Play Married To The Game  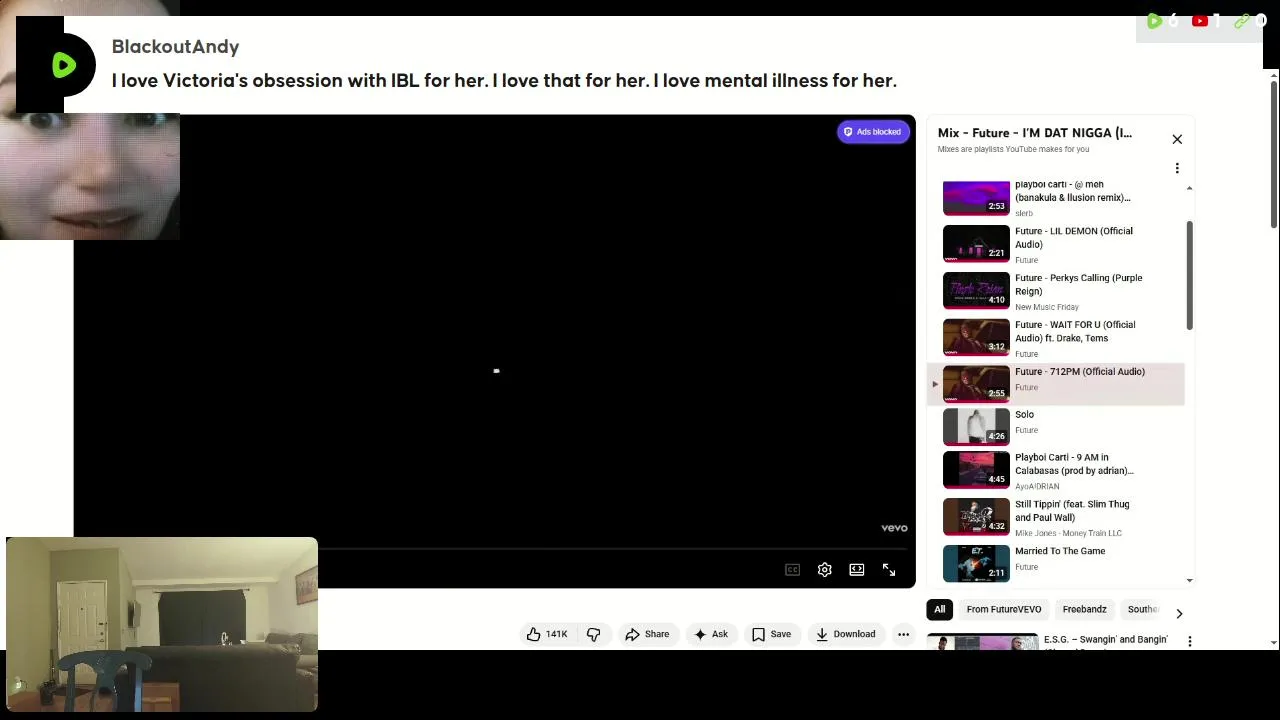point(1055,562)
